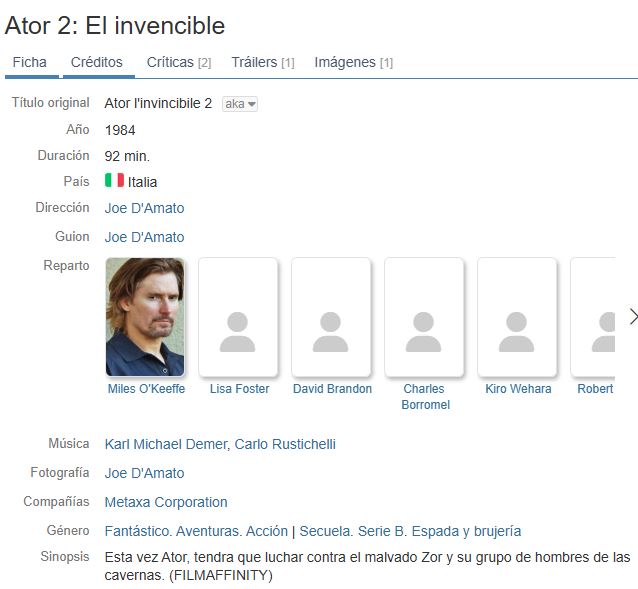
Task: Show next cast members with right chevron
Action: coord(633,316)
